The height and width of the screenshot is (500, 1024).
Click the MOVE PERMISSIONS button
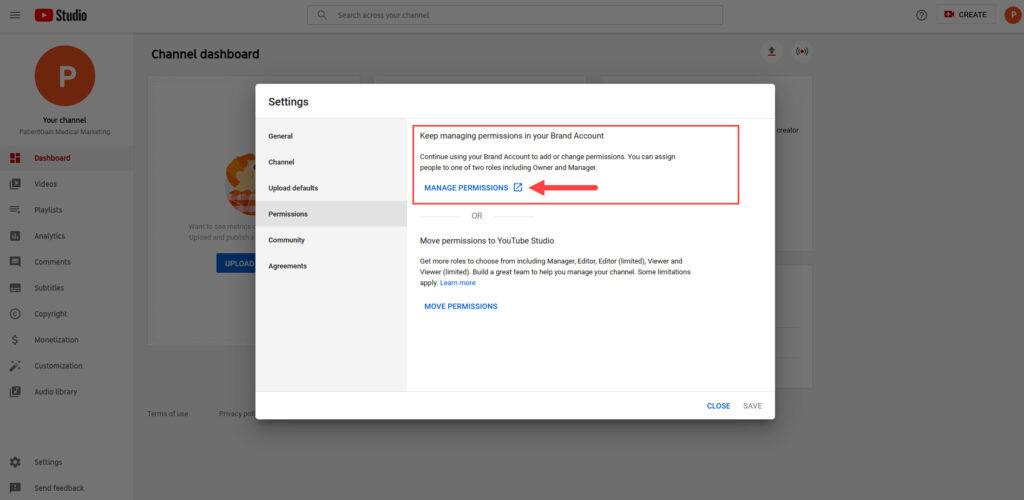(461, 306)
